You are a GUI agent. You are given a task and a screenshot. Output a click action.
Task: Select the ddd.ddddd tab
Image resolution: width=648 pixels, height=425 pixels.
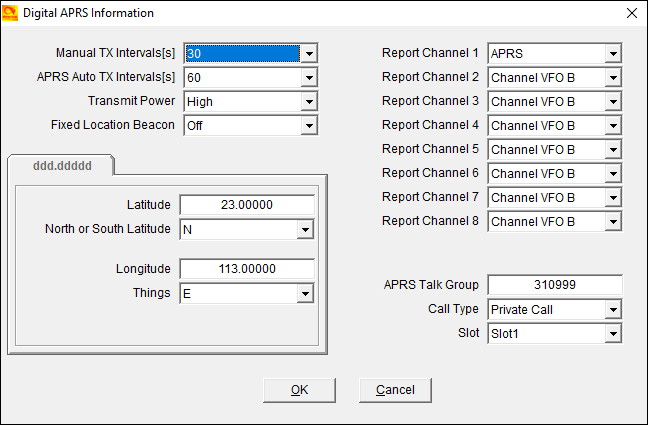(x=60, y=164)
